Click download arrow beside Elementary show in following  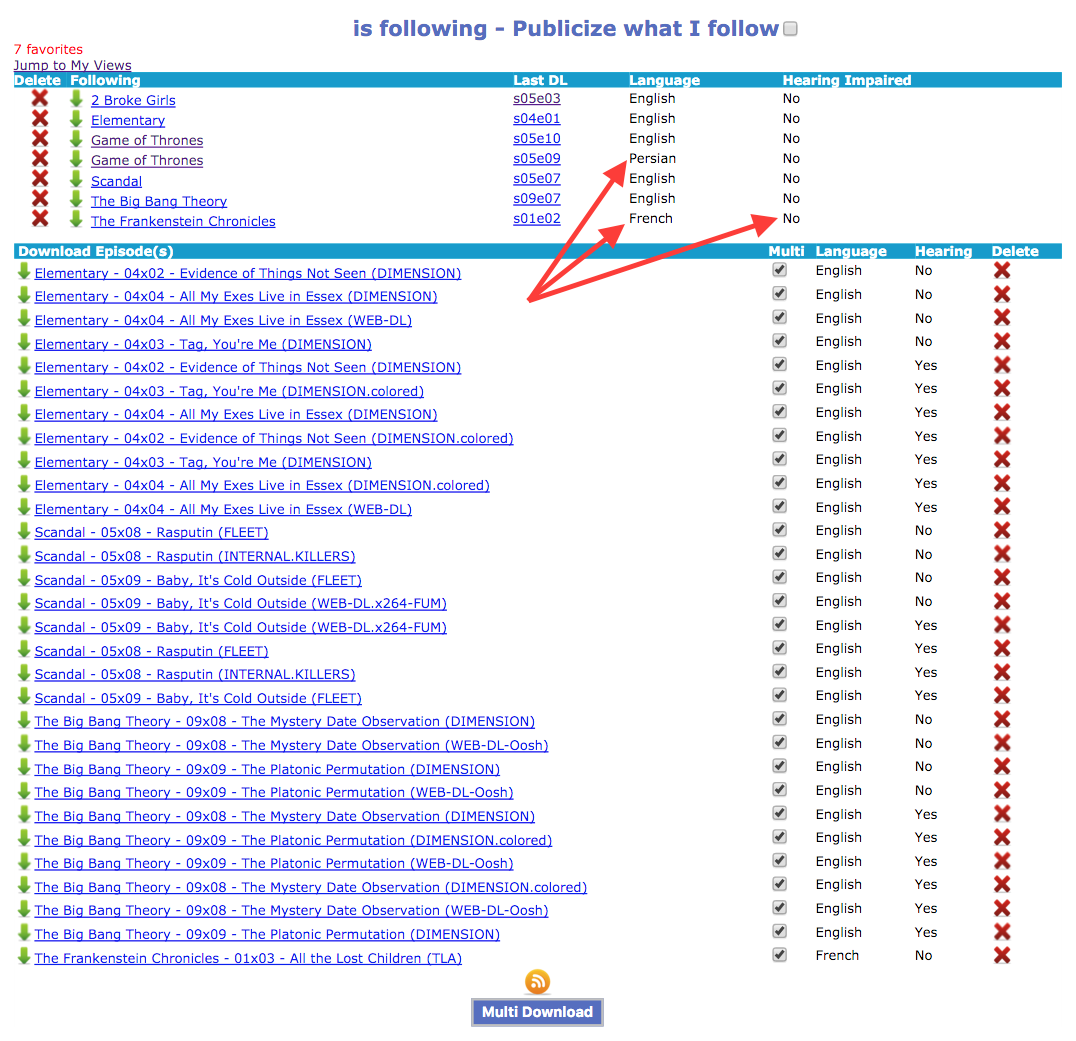click(x=76, y=119)
